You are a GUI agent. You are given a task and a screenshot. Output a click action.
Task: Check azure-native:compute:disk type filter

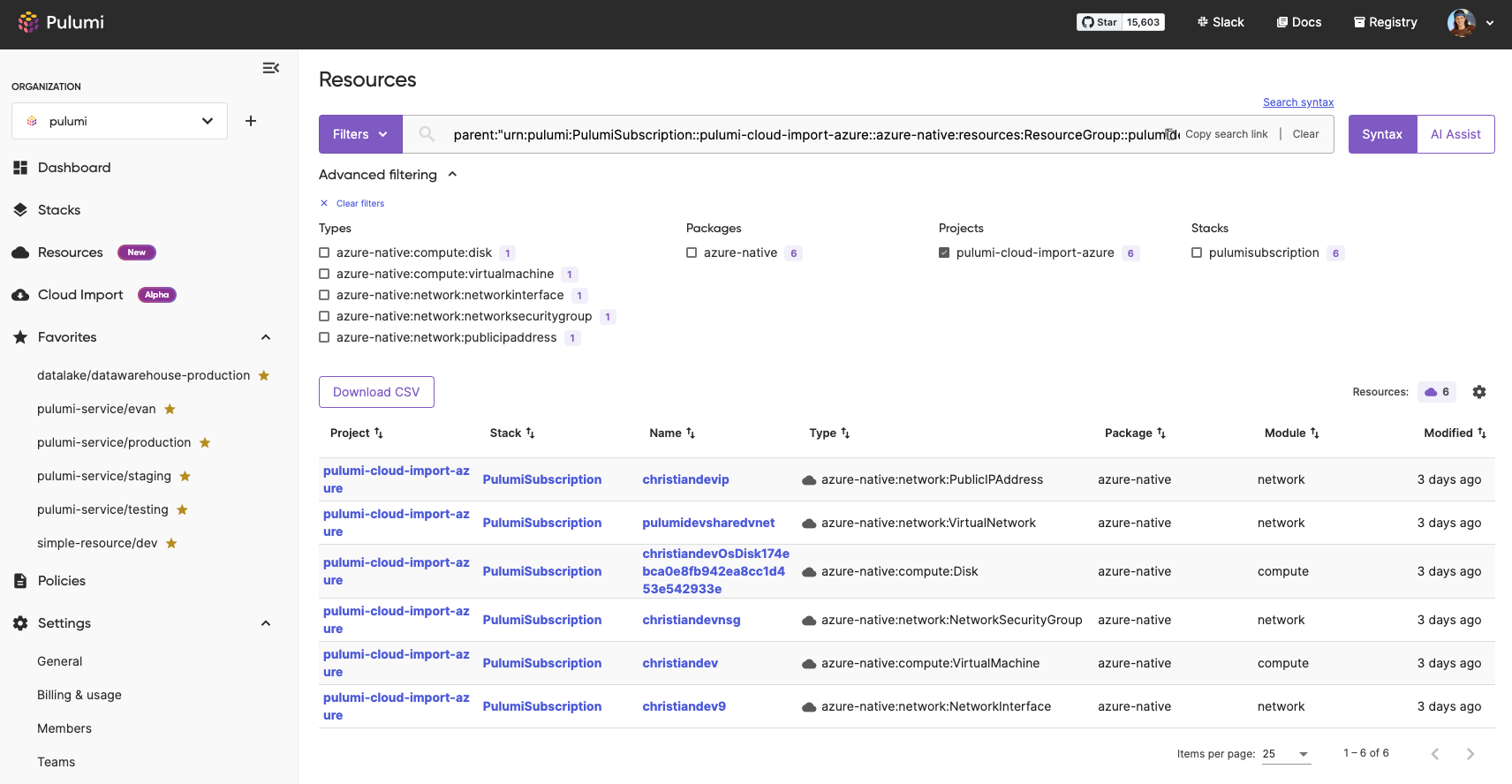[x=324, y=253]
